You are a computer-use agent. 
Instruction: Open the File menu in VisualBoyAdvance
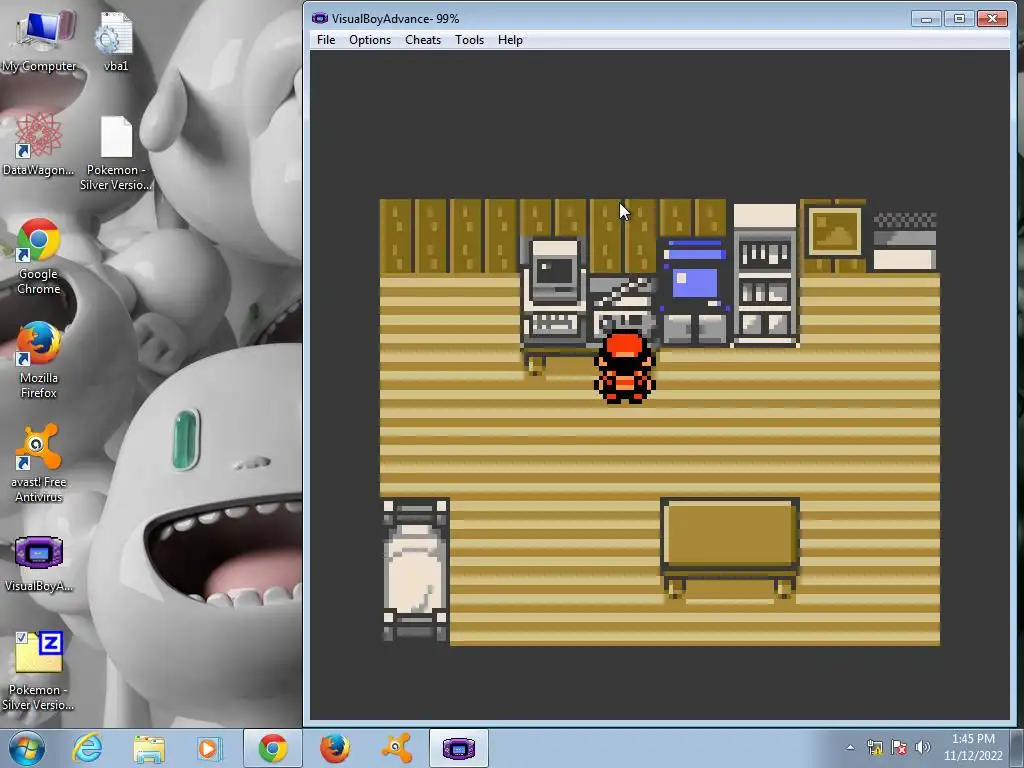coord(326,40)
